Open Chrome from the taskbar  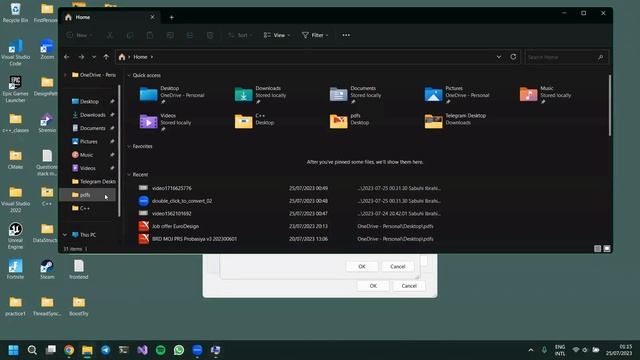pos(69,350)
